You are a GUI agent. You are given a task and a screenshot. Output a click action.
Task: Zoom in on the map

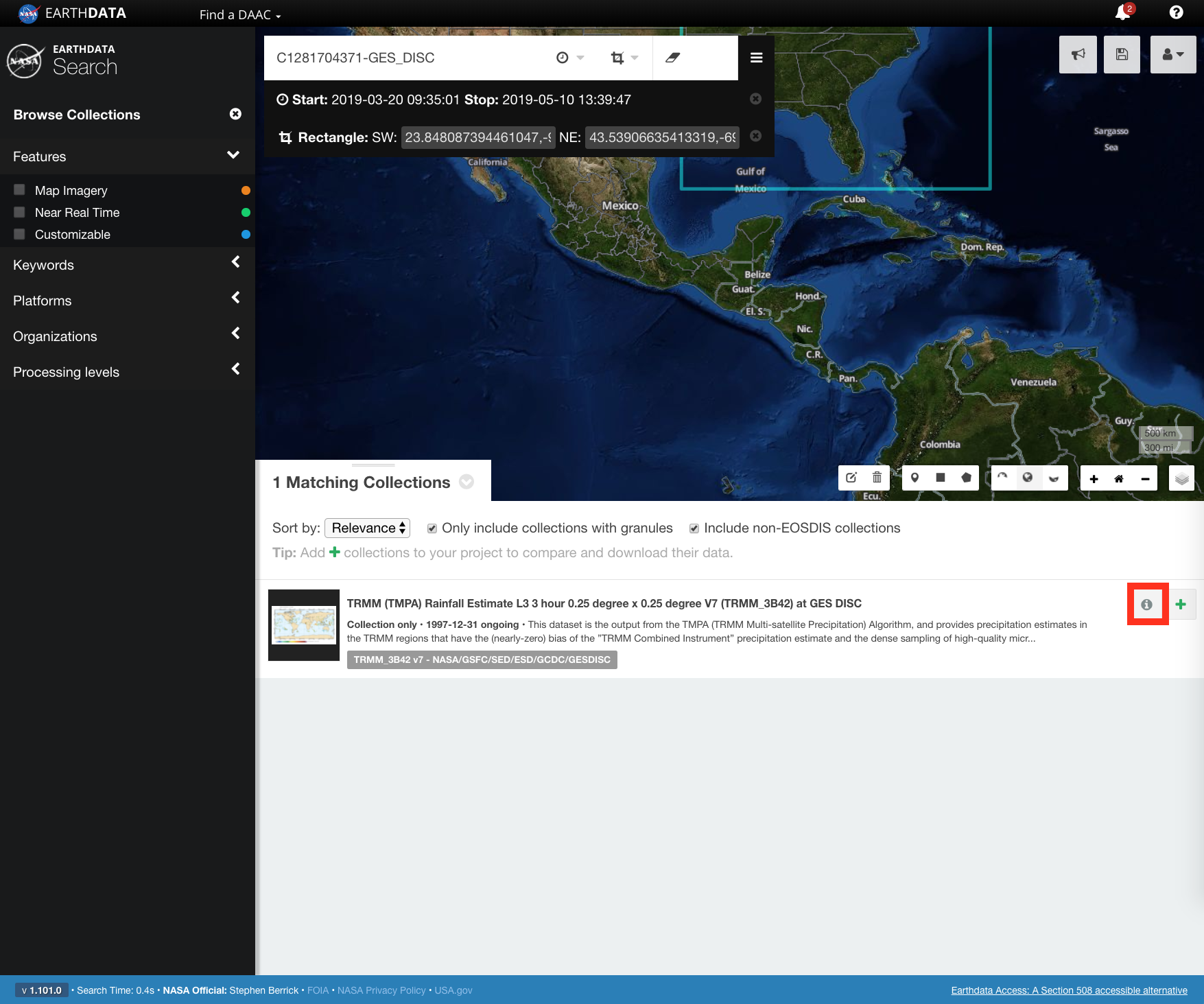[x=1094, y=478]
